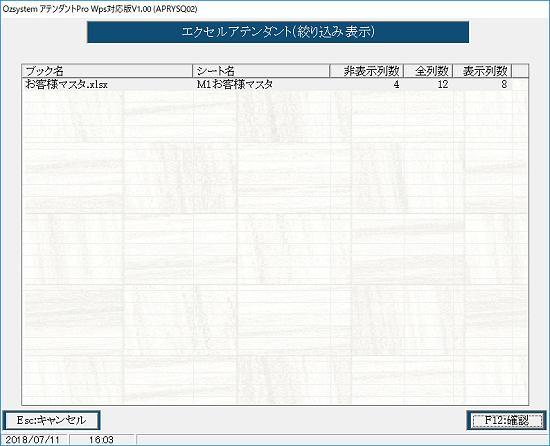550x446 pixels.
Task: Click the 16:03 time in status bar
Action: tap(101, 440)
